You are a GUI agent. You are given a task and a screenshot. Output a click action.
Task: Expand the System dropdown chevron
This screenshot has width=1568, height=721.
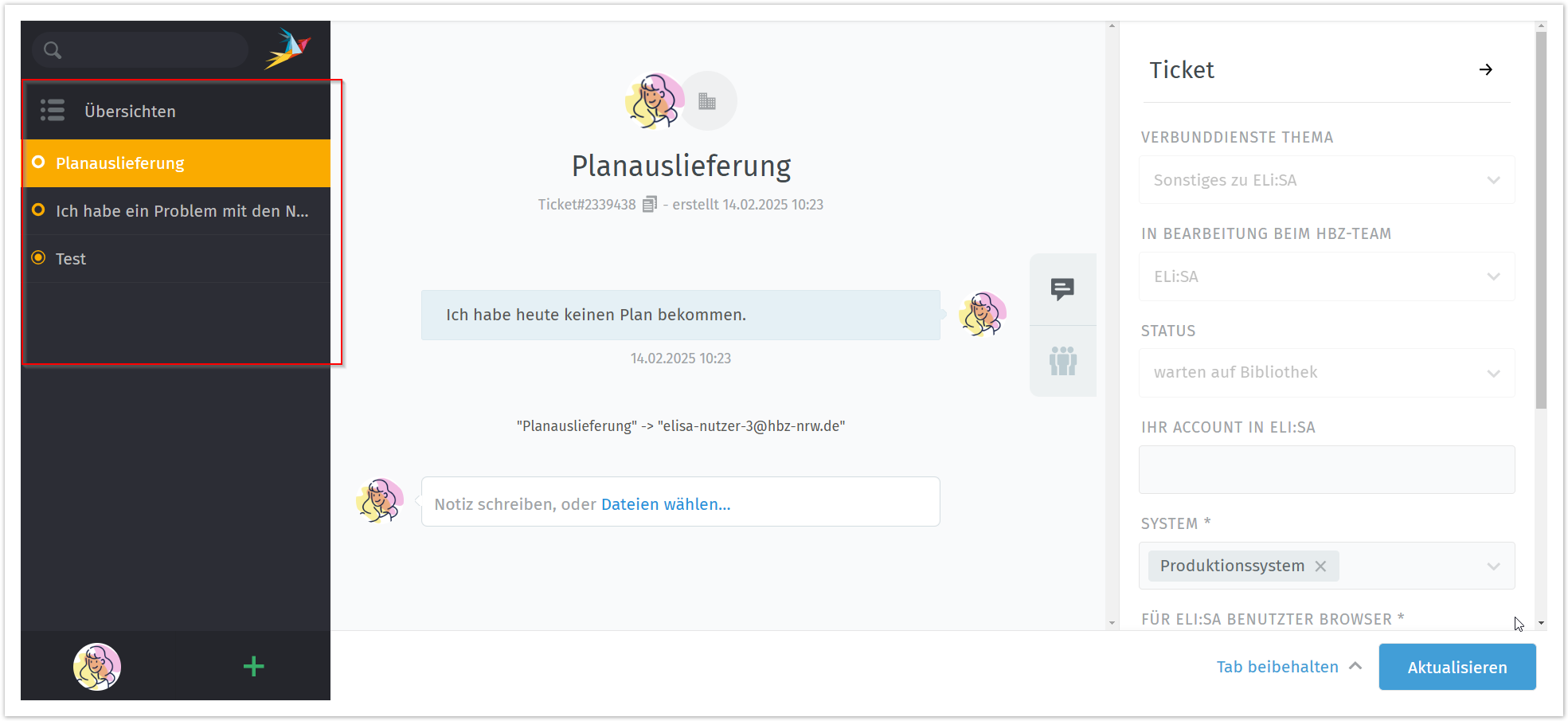[1493, 566]
